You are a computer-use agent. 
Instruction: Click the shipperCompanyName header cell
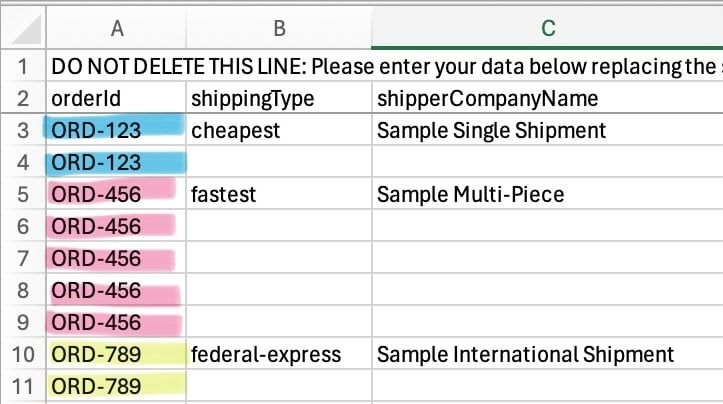546,98
